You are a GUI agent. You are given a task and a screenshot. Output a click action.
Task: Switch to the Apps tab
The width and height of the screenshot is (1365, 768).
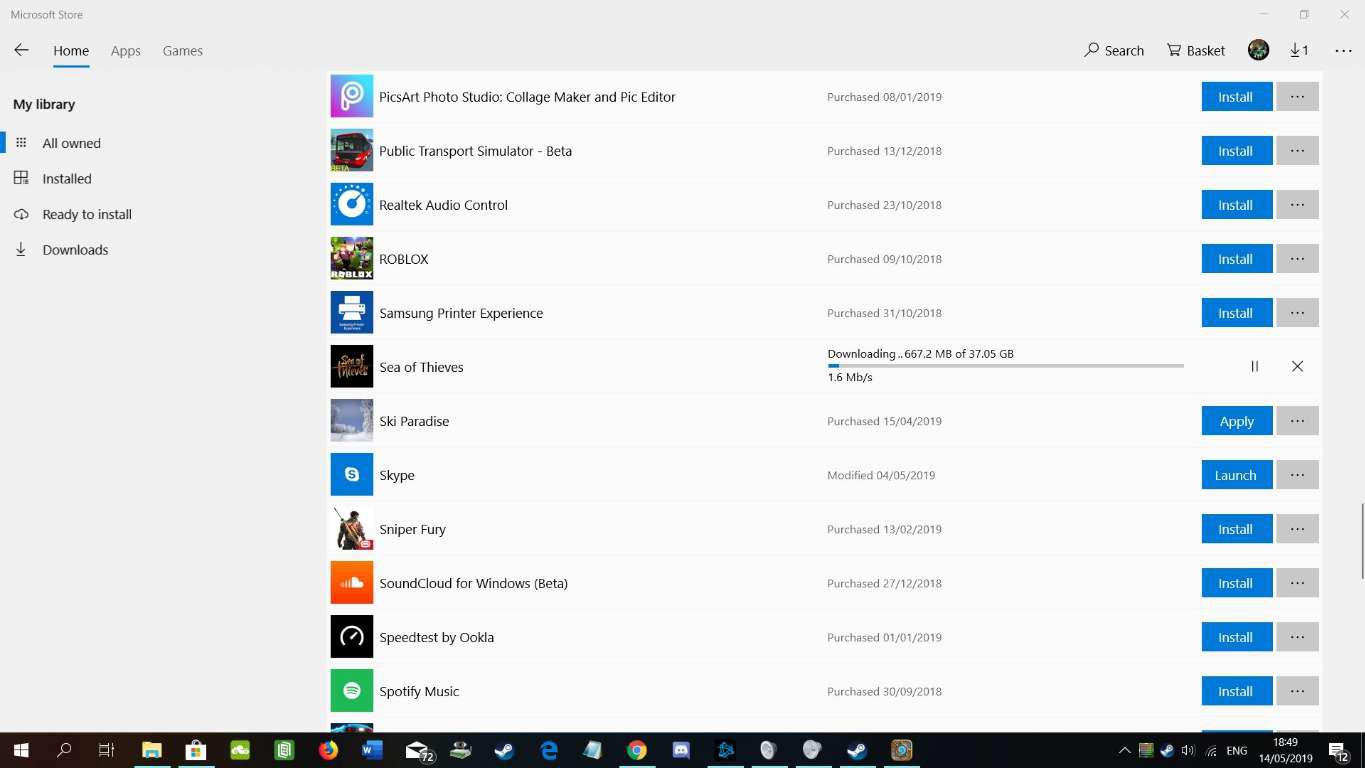click(125, 50)
